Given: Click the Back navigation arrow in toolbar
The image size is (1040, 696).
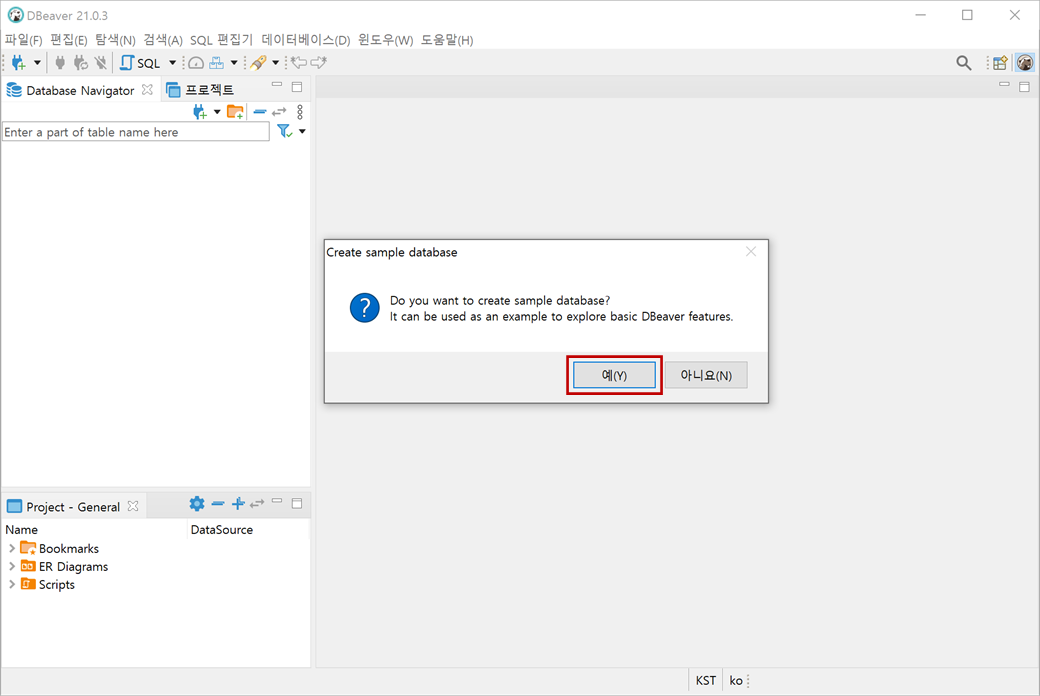Looking at the screenshot, I should click(299, 63).
